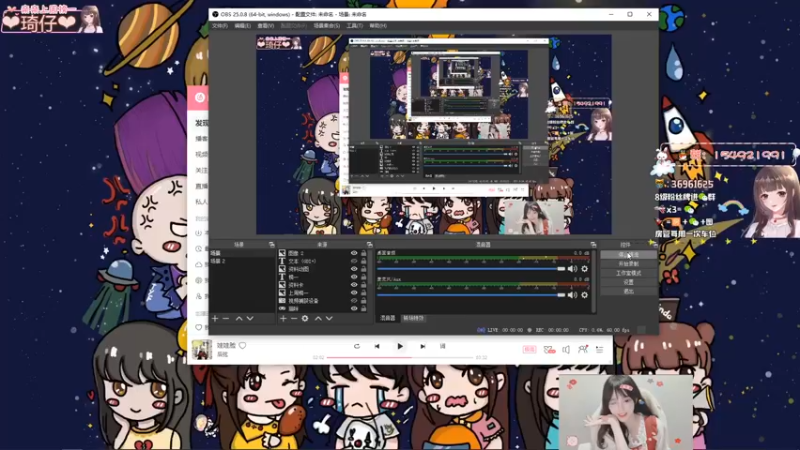Open the listen-together friends icon in player
Screen dimensions: 800x450
point(583,349)
